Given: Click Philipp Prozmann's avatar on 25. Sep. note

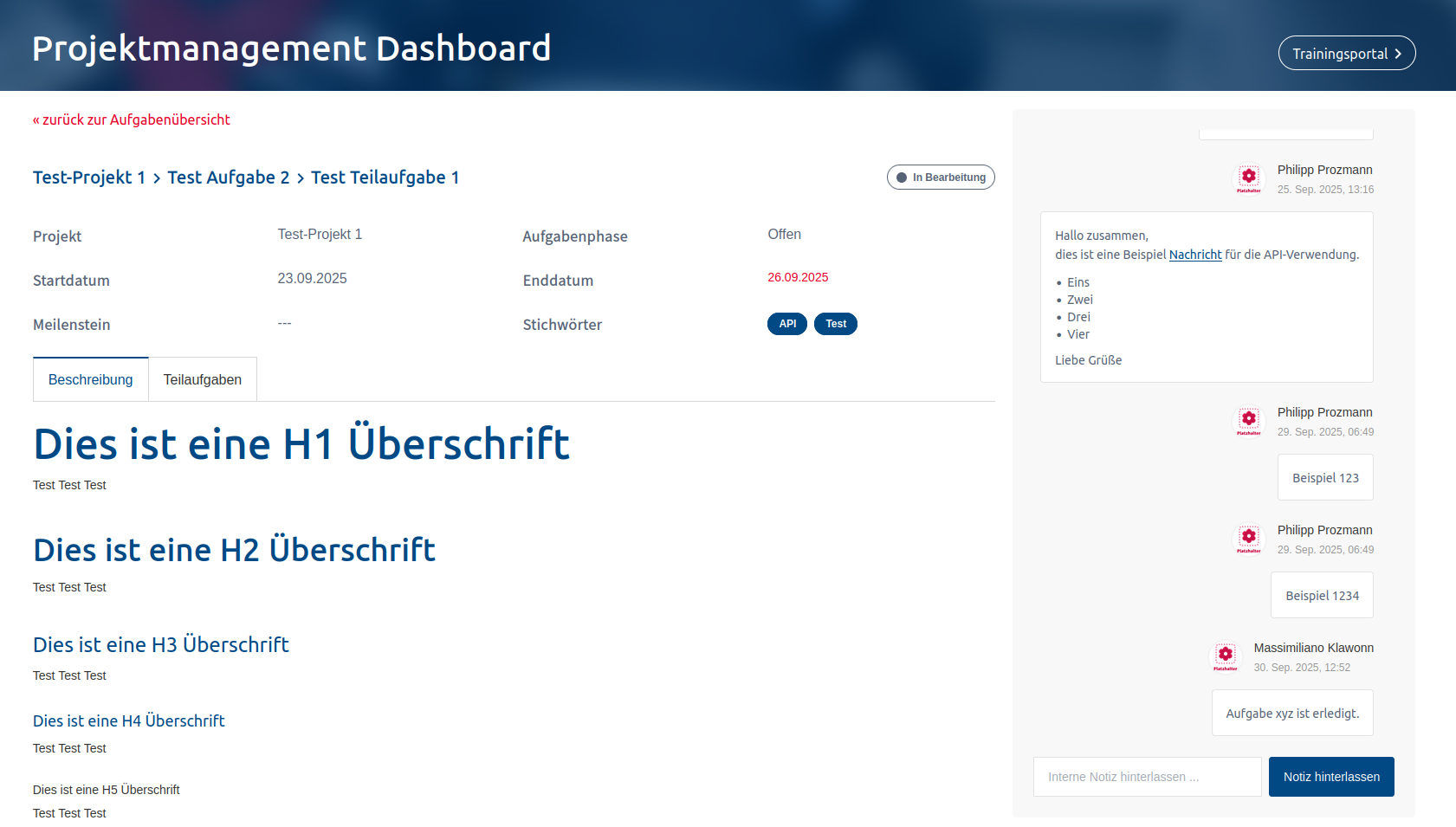Looking at the screenshot, I should [x=1248, y=178].
